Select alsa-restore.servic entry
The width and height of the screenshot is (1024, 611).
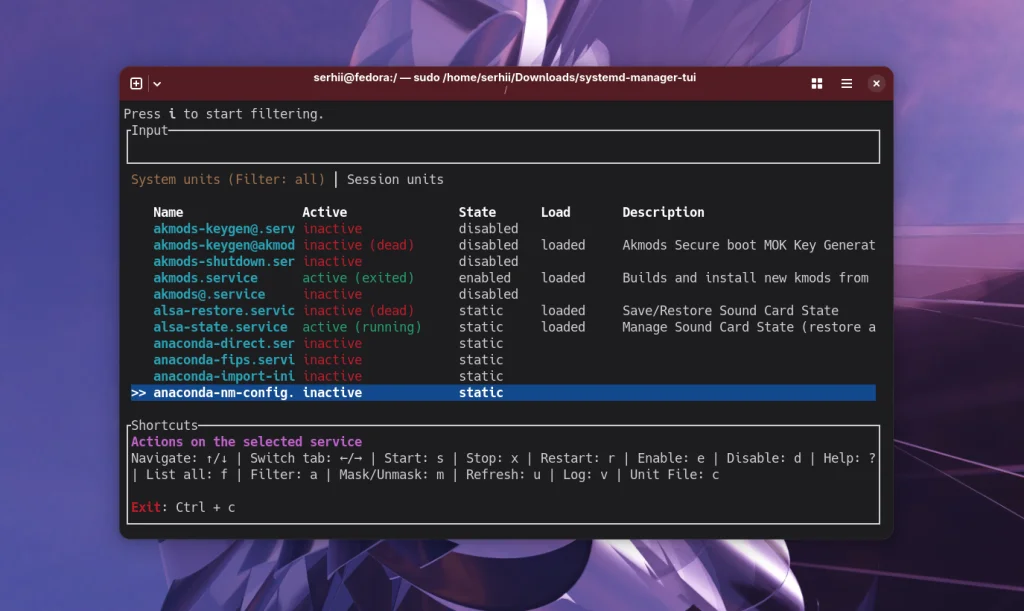tap(503, 311)
